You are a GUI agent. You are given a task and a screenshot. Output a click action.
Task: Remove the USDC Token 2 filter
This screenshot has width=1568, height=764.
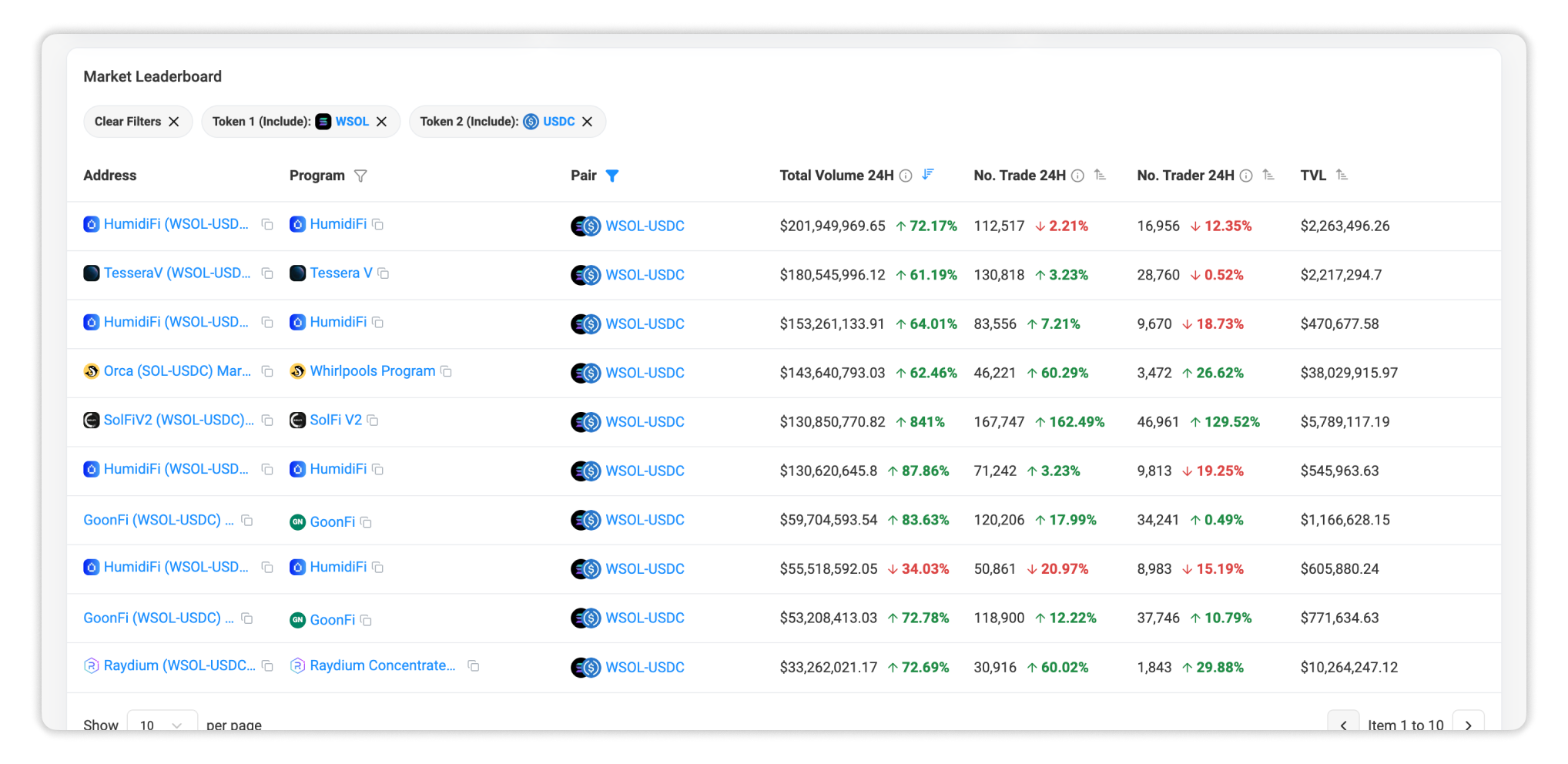pyautogui.click(x=588, y=122)
